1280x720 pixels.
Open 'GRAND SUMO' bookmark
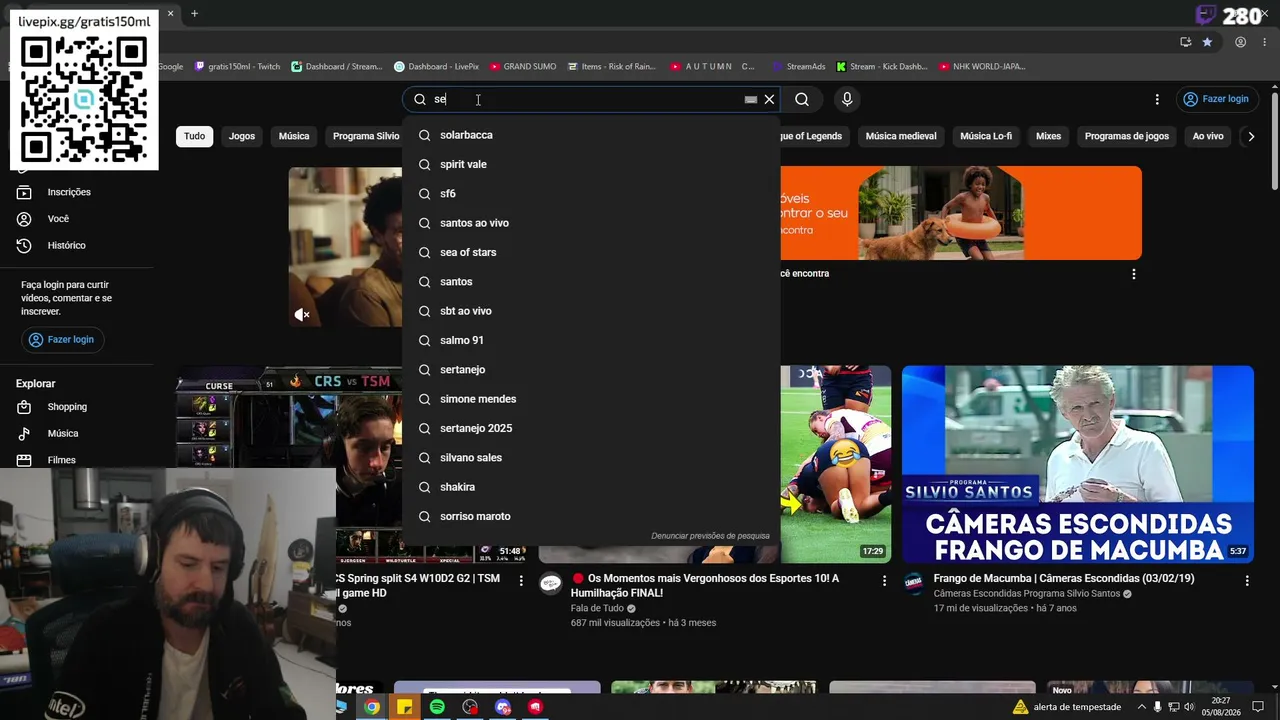coord(523,67)
